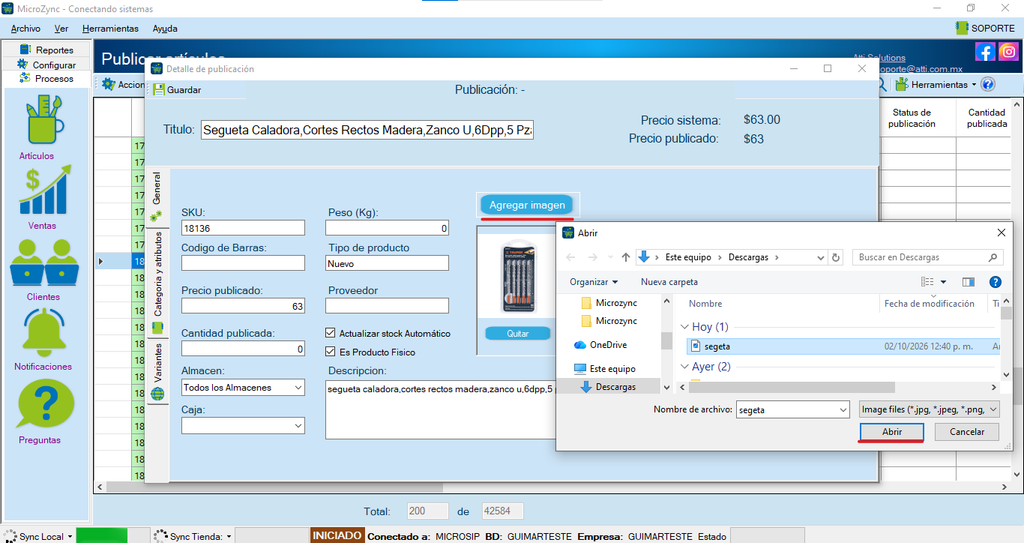
Task: Click the help icon beside Herramientas
Action: pyautogui.click(x=988, y=84)
